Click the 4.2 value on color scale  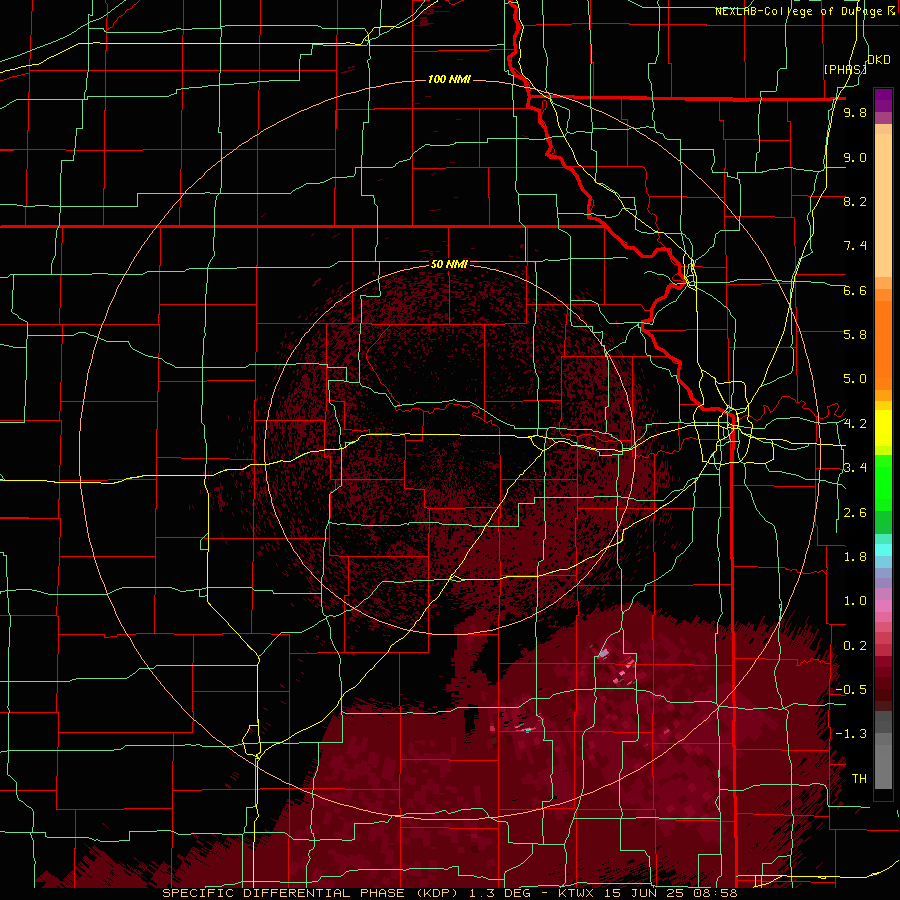[x=855, y=424]
